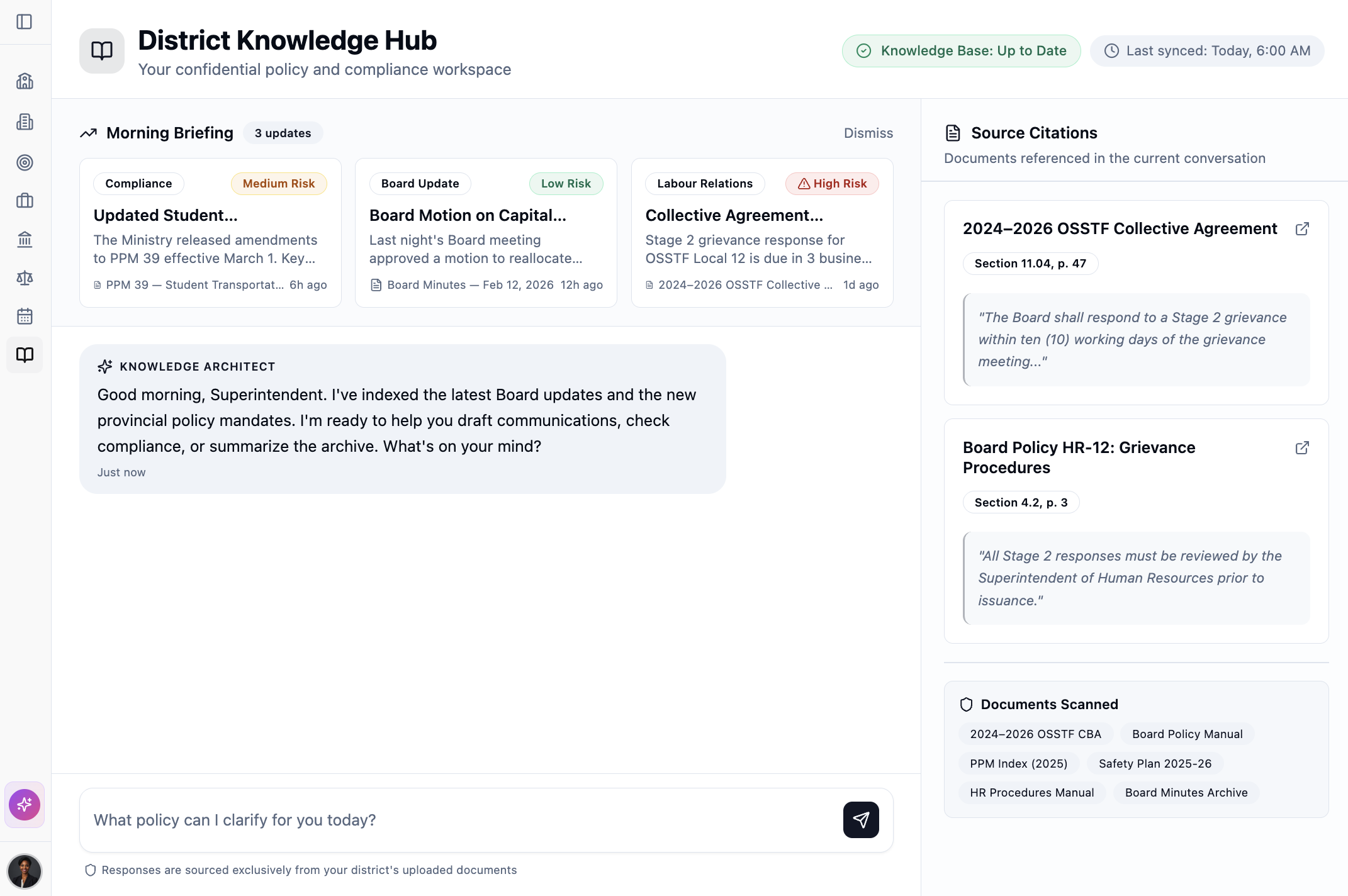
Task: Click the 3 updates counter pill
Action: point(283,133)
